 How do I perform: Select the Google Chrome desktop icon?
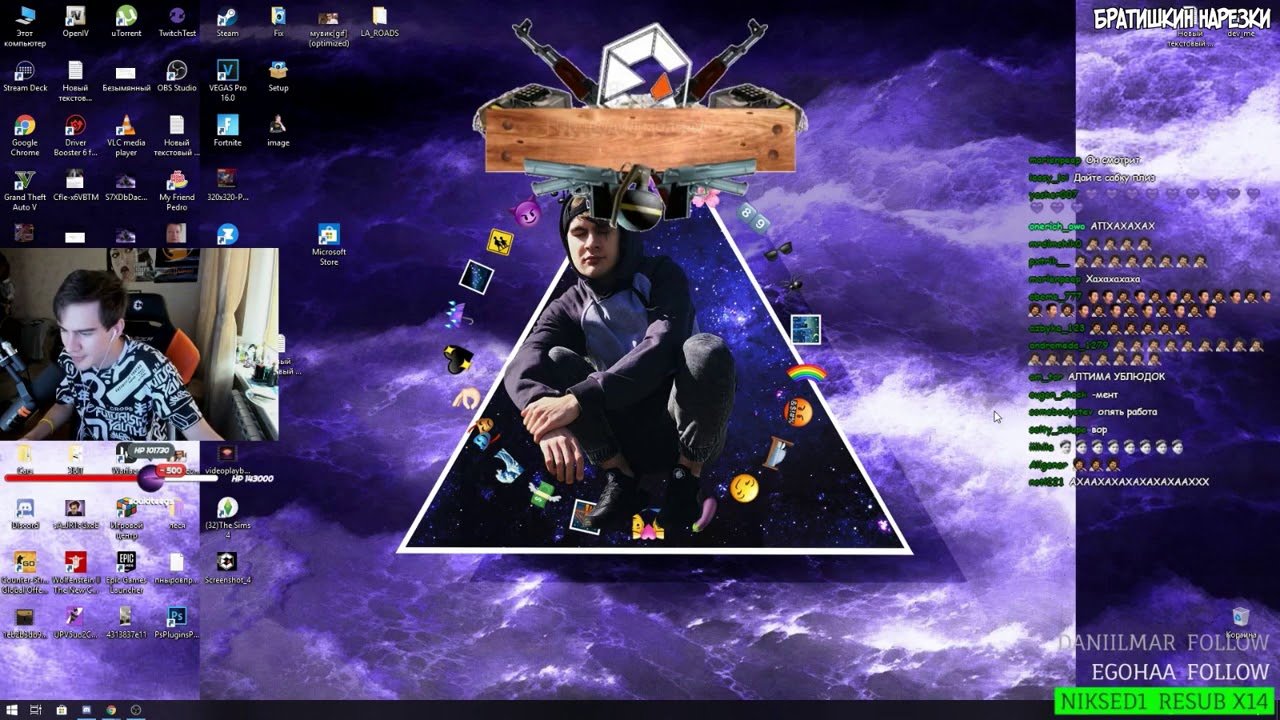pyautogui.click(x=25, y=126)
